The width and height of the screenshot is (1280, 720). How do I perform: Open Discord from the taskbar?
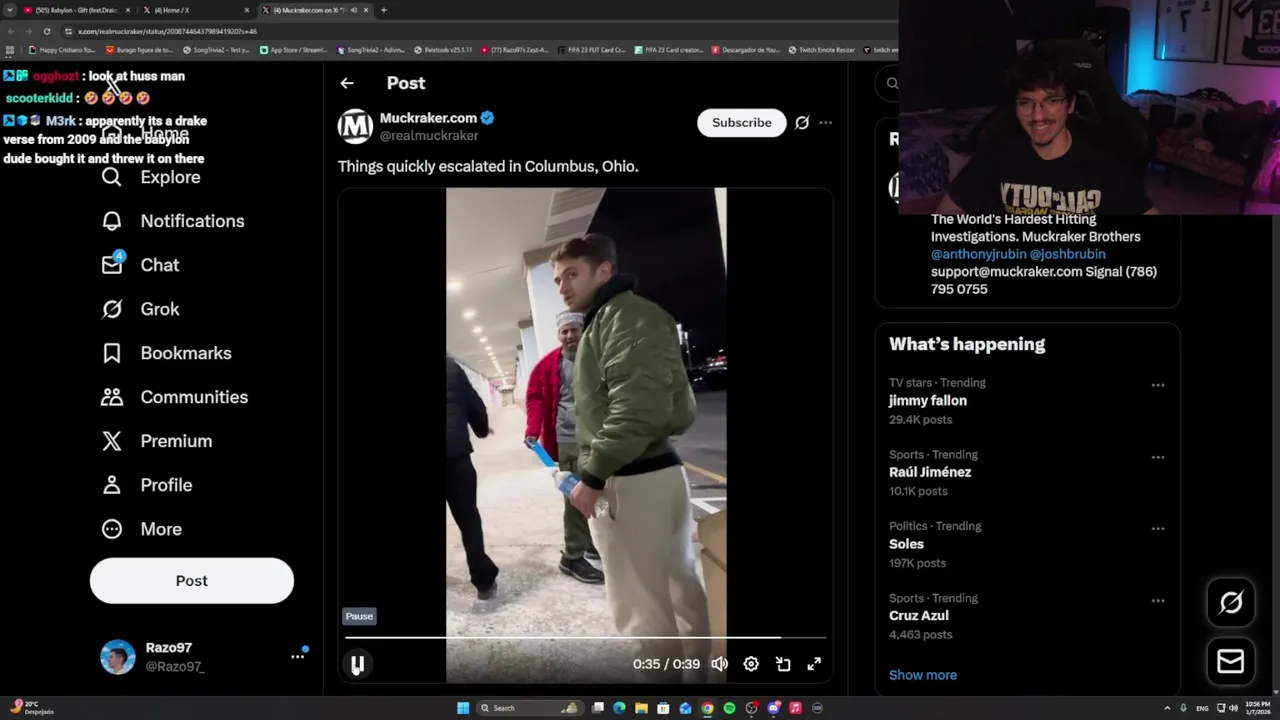(773, 708)
